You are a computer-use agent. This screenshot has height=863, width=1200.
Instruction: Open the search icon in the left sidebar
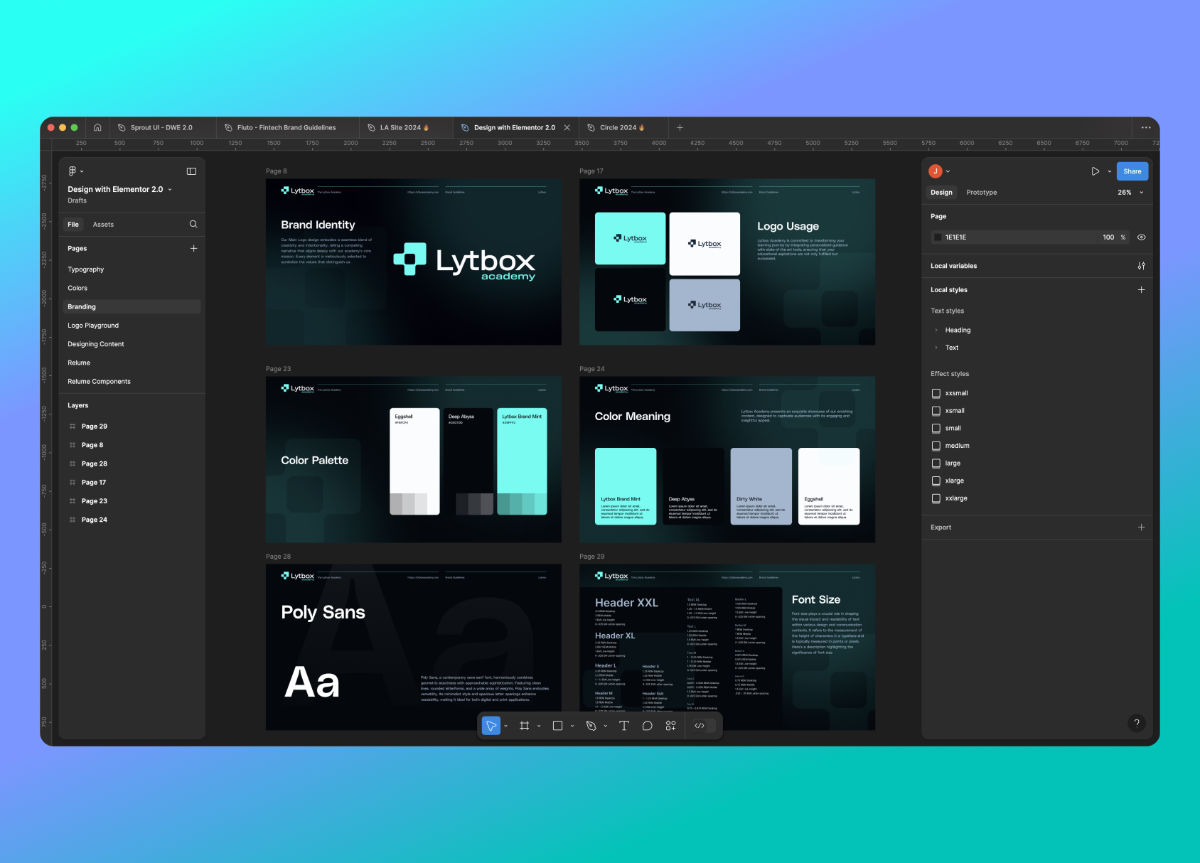(x=192, y=224)
